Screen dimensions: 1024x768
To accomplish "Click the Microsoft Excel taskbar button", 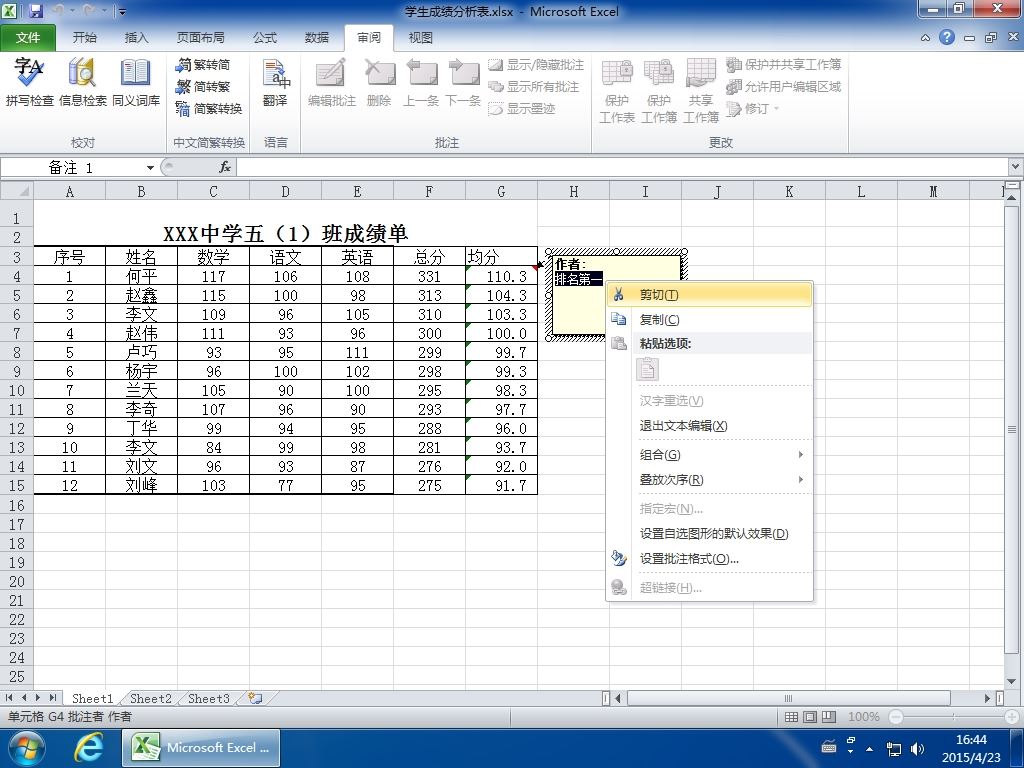I will point(201,748).
